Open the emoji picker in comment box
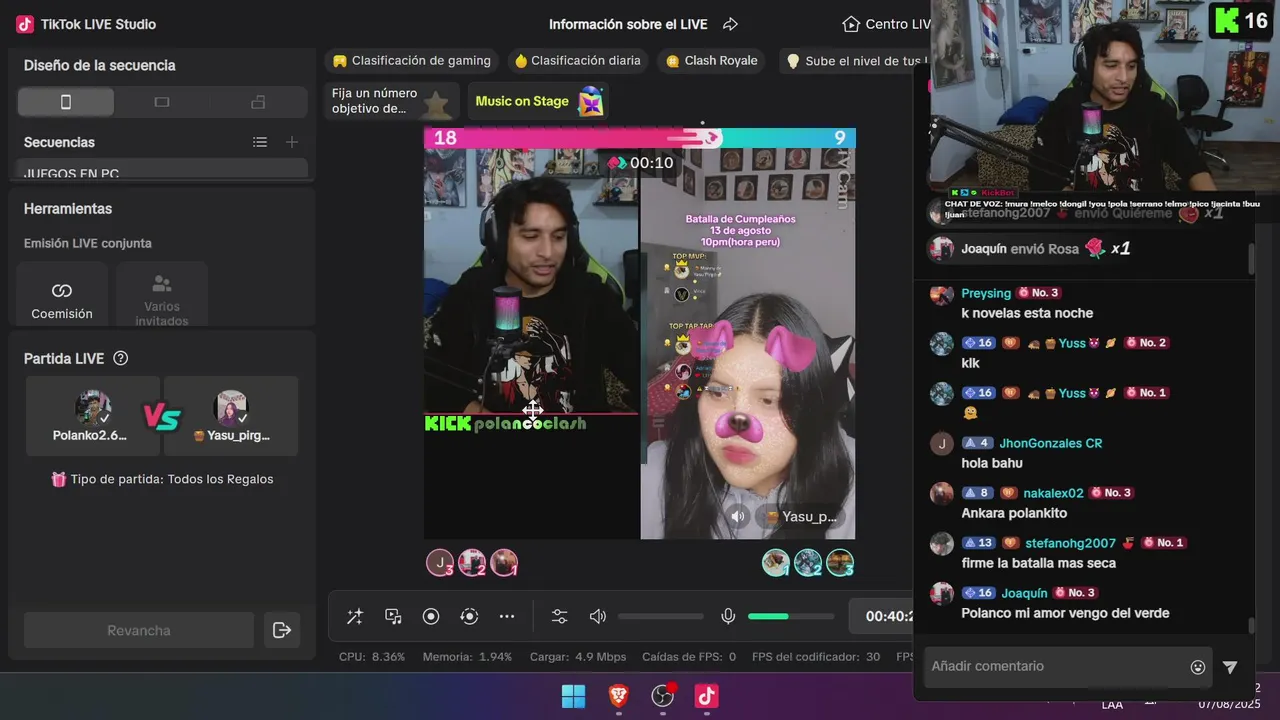Screen dimensions: 1280x720 pos(1198,667)
